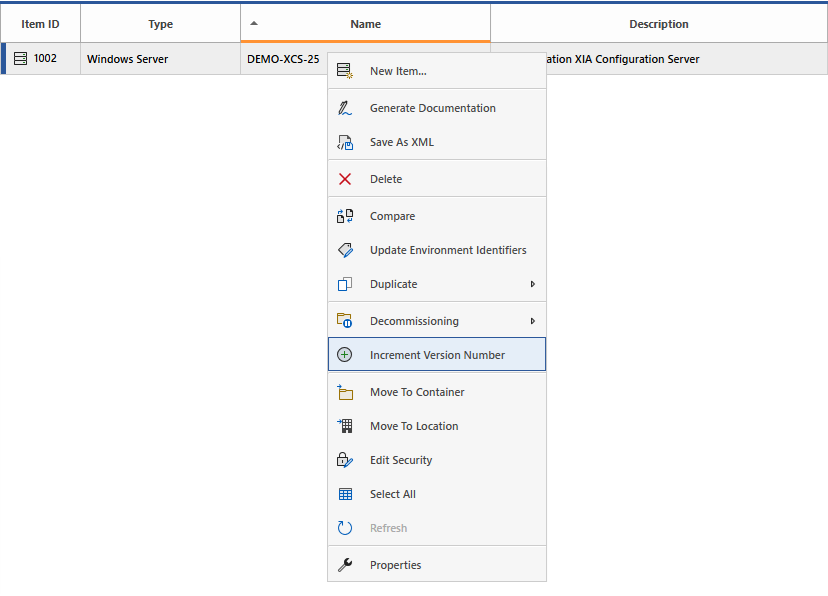Click the Move To Location building icon
The width and height of the screenshot is (828, 596).
[345, 426]
